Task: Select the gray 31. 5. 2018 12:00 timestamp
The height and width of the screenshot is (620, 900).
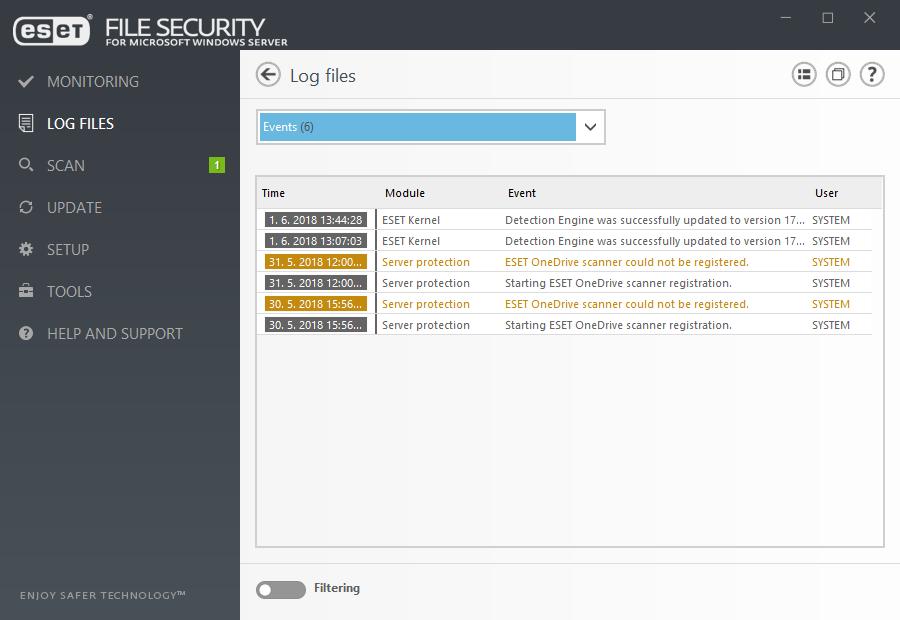Action: 316,283
